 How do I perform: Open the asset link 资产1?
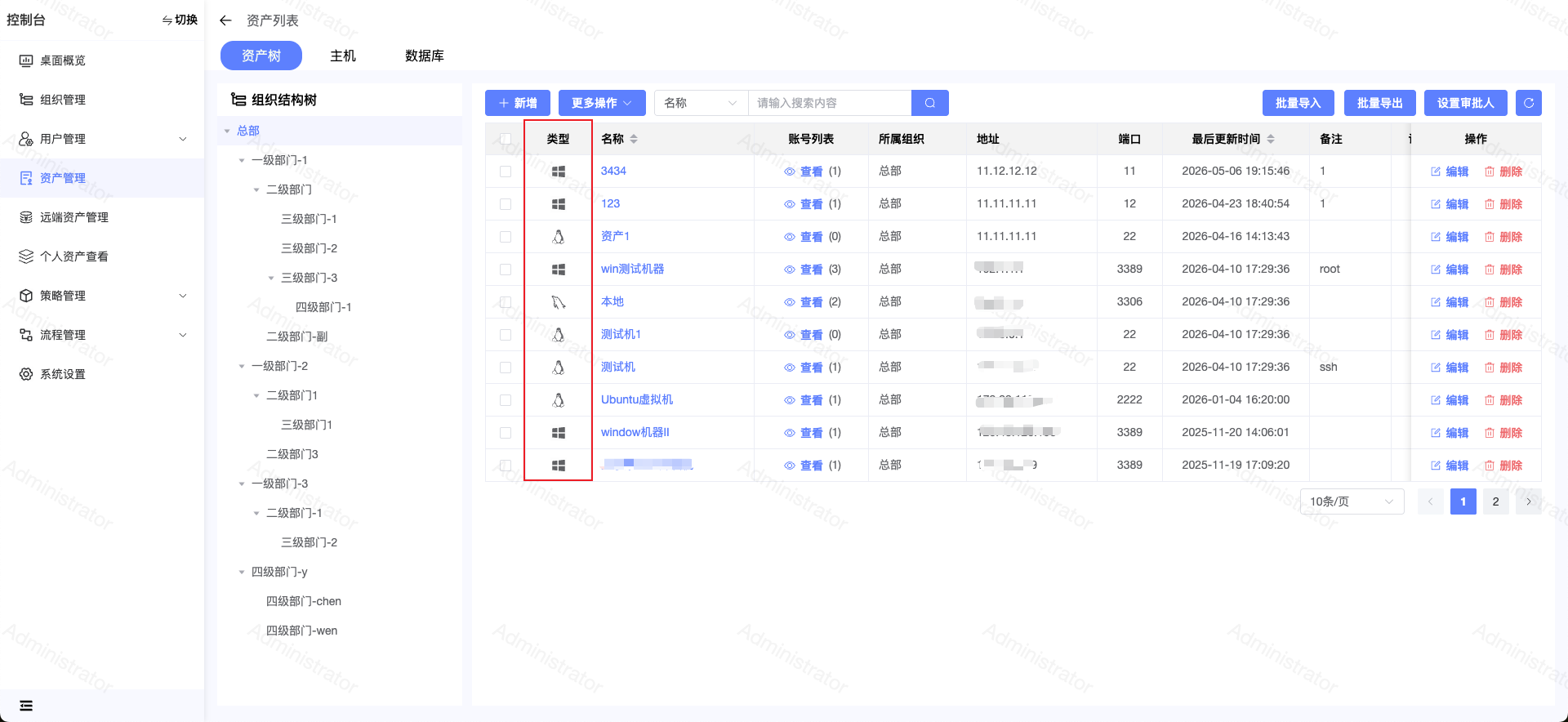click(x=615, y=236)
